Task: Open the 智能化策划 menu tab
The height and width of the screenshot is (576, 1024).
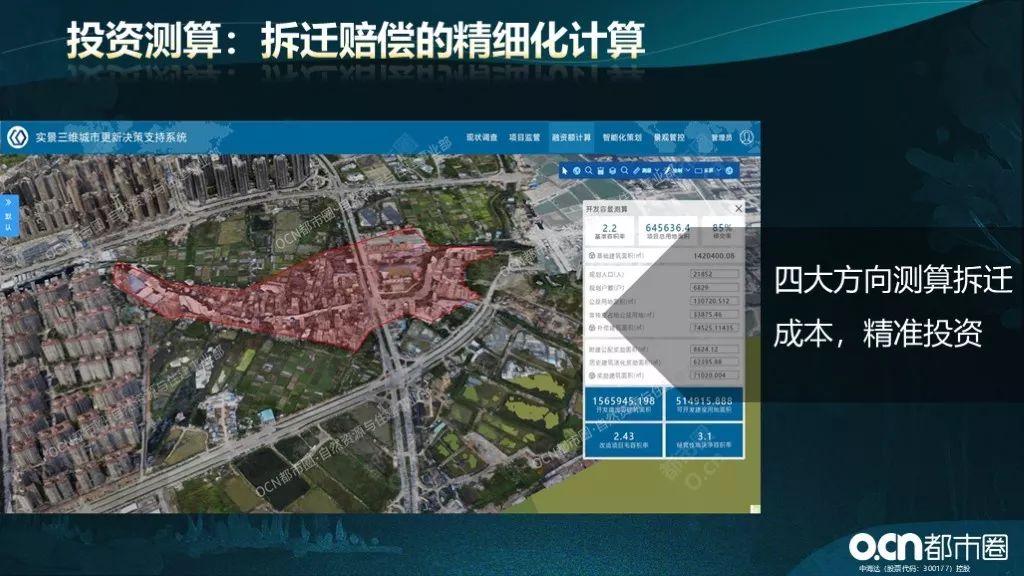Action: pyautogui.click(x=622, y=137)
